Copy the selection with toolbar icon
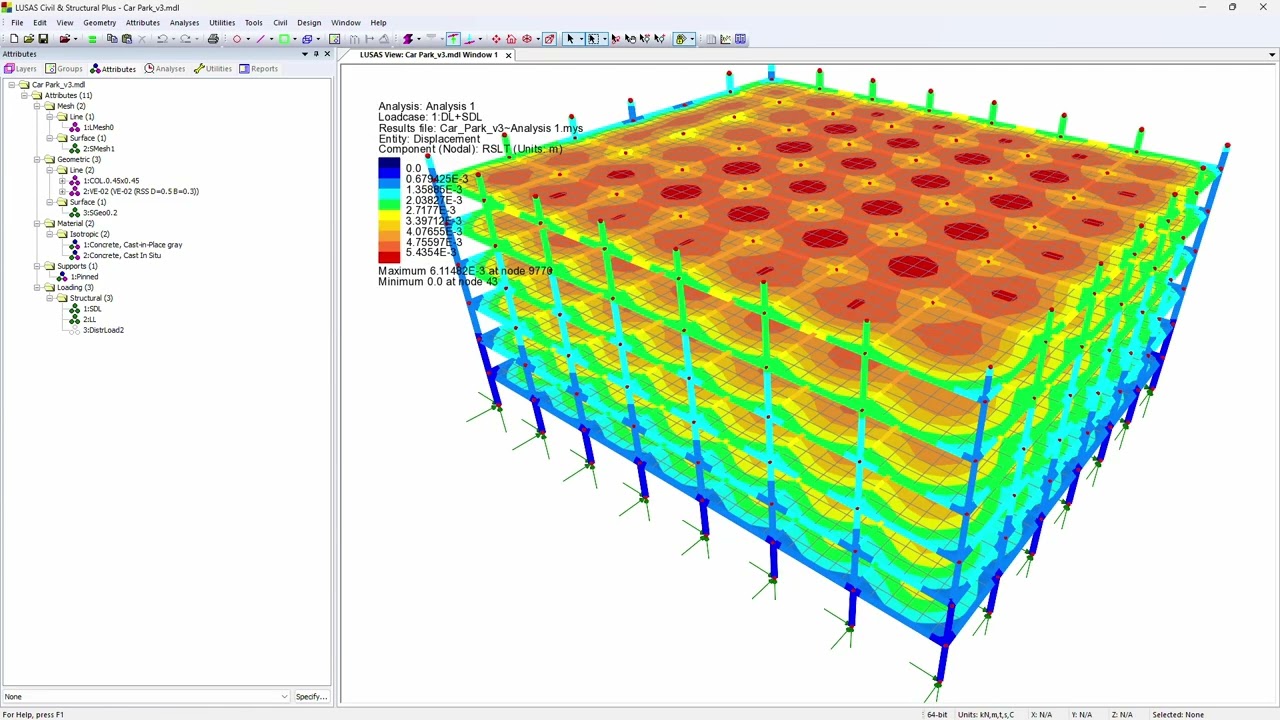This screenshot has width=1280, height=720. click(112, 39)
